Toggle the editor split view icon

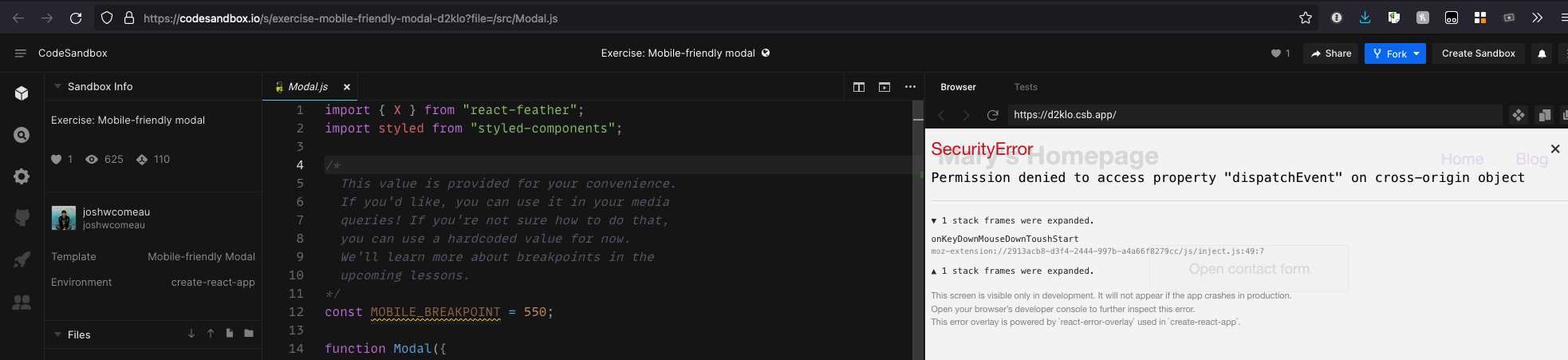tap(859, 87)
